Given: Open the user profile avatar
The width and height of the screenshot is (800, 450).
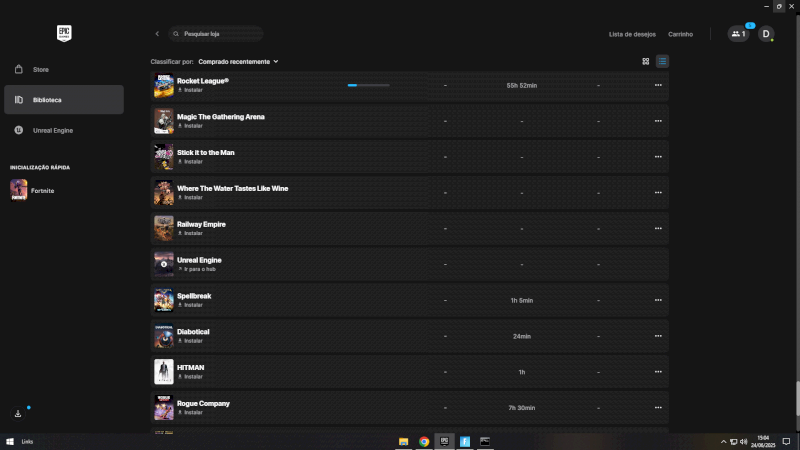Looking at the screenshot, I should click(766, 34).
